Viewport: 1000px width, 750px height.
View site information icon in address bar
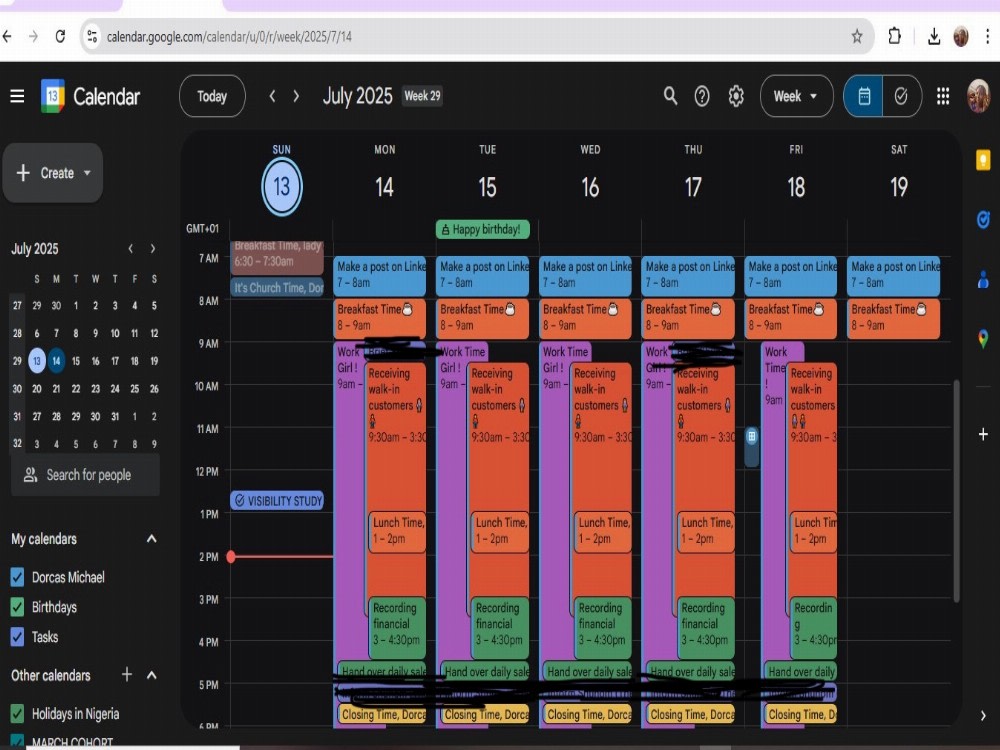tap(92, 36)
